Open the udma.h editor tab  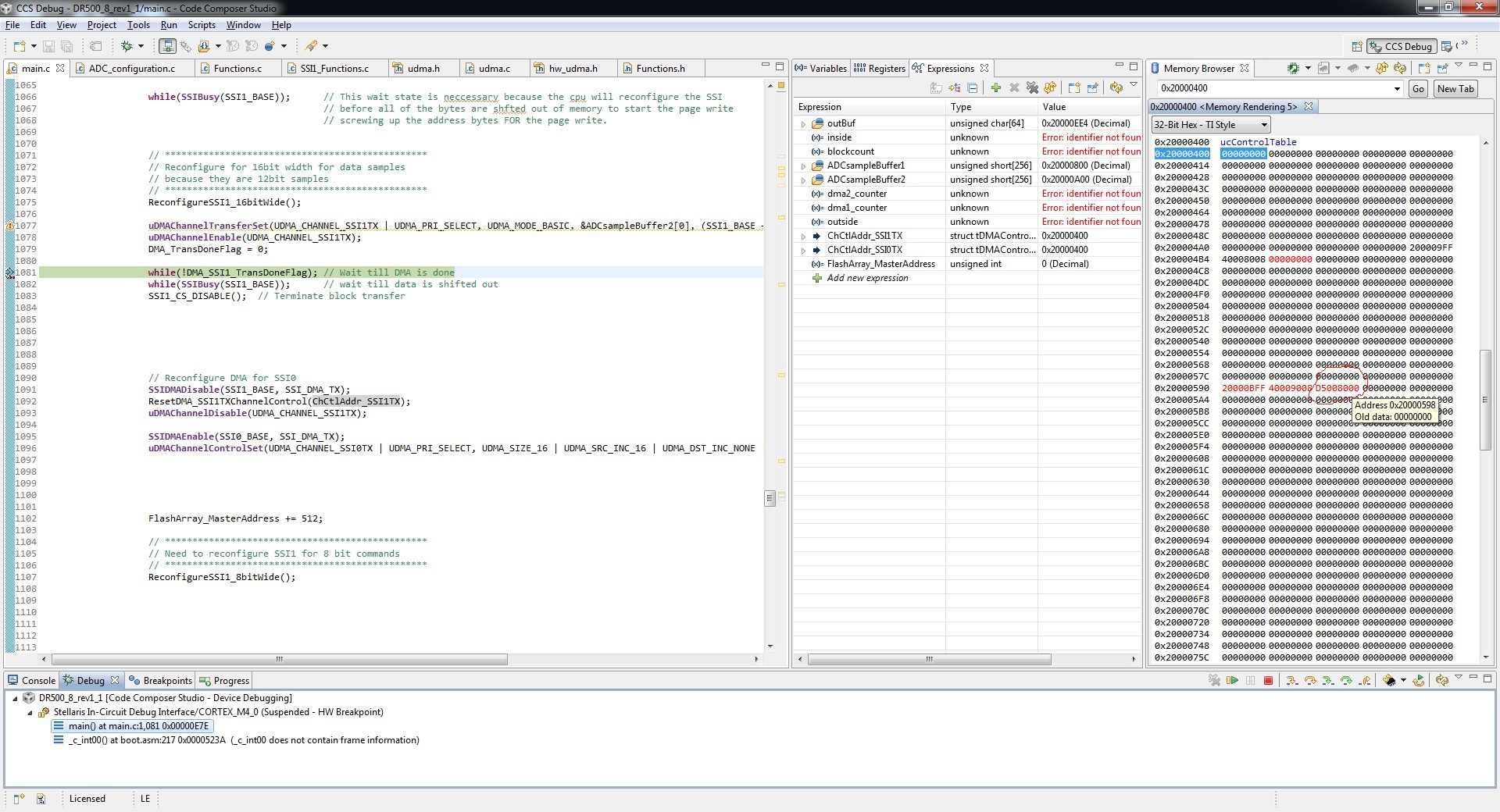[423, 69]
